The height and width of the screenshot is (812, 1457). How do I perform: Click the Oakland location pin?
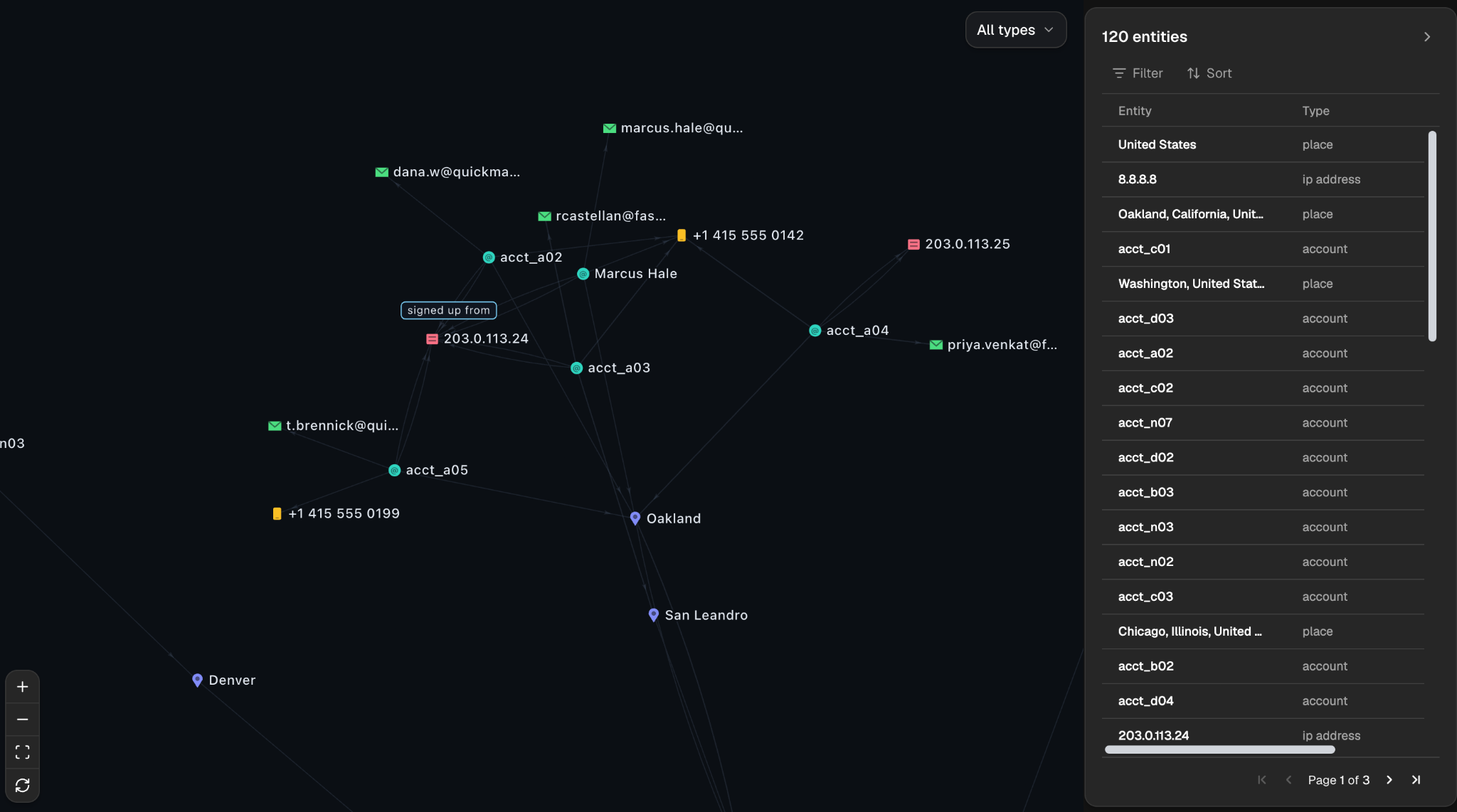pyautogui.click(x=635, y=518)
